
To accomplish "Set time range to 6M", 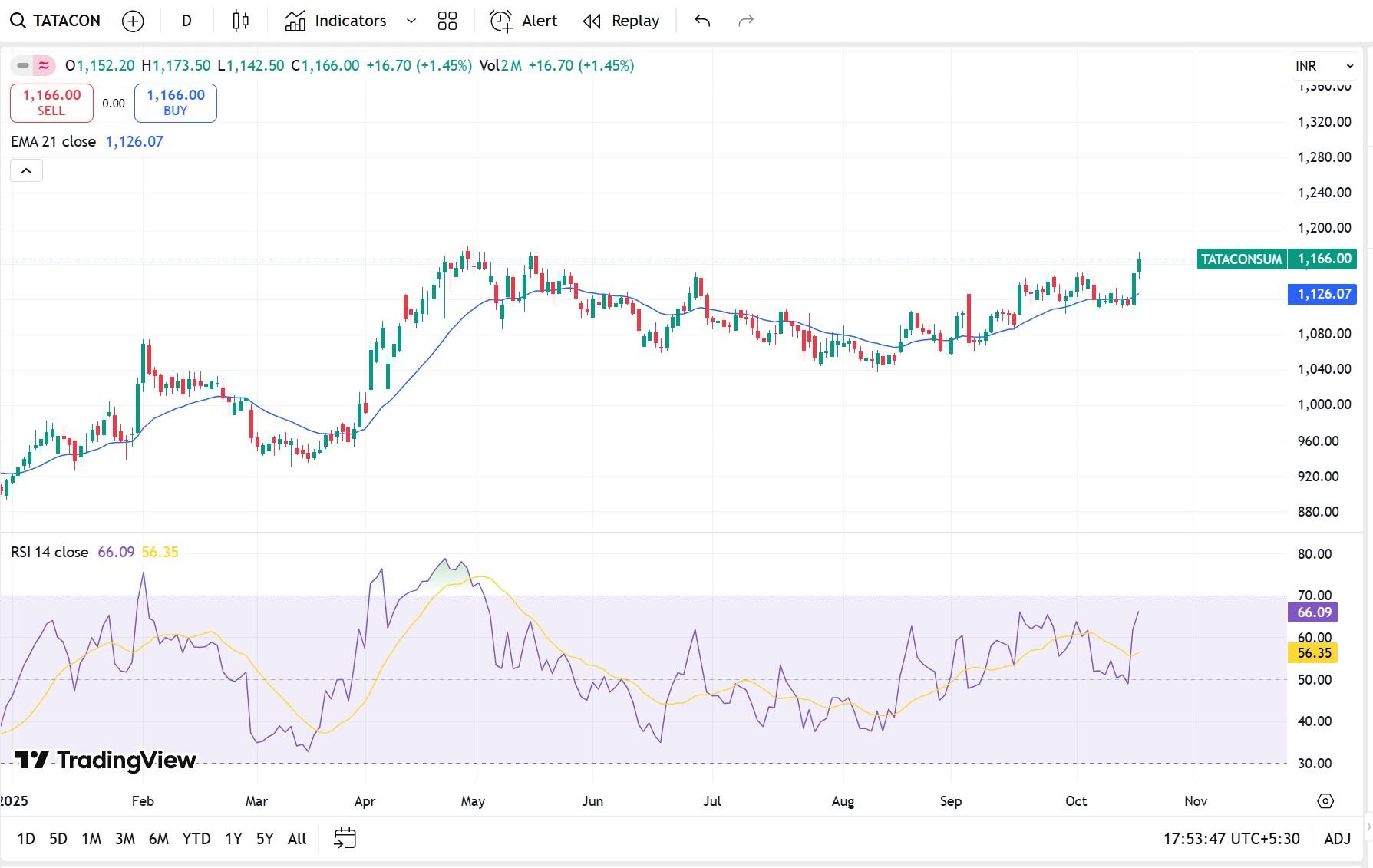I will click(159, 839).
